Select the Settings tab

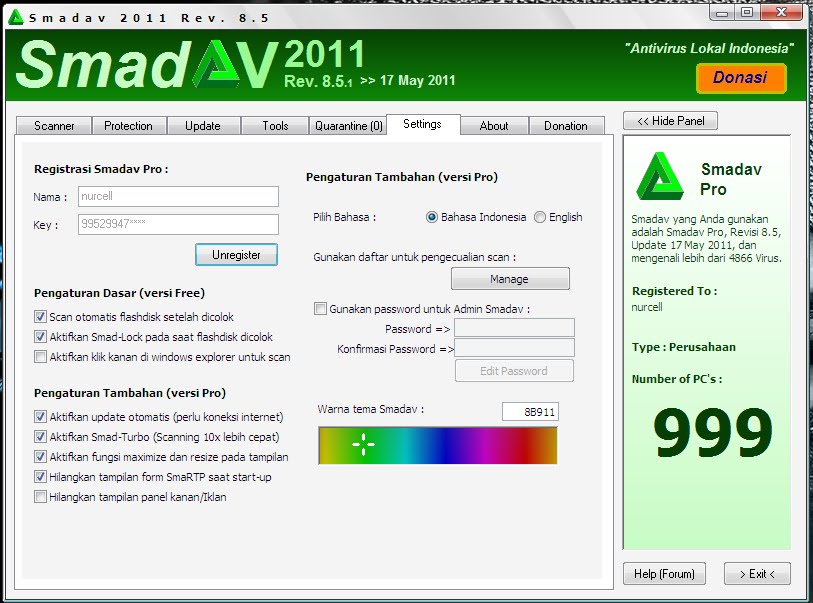pyautogui.click(x=423, y=124)
